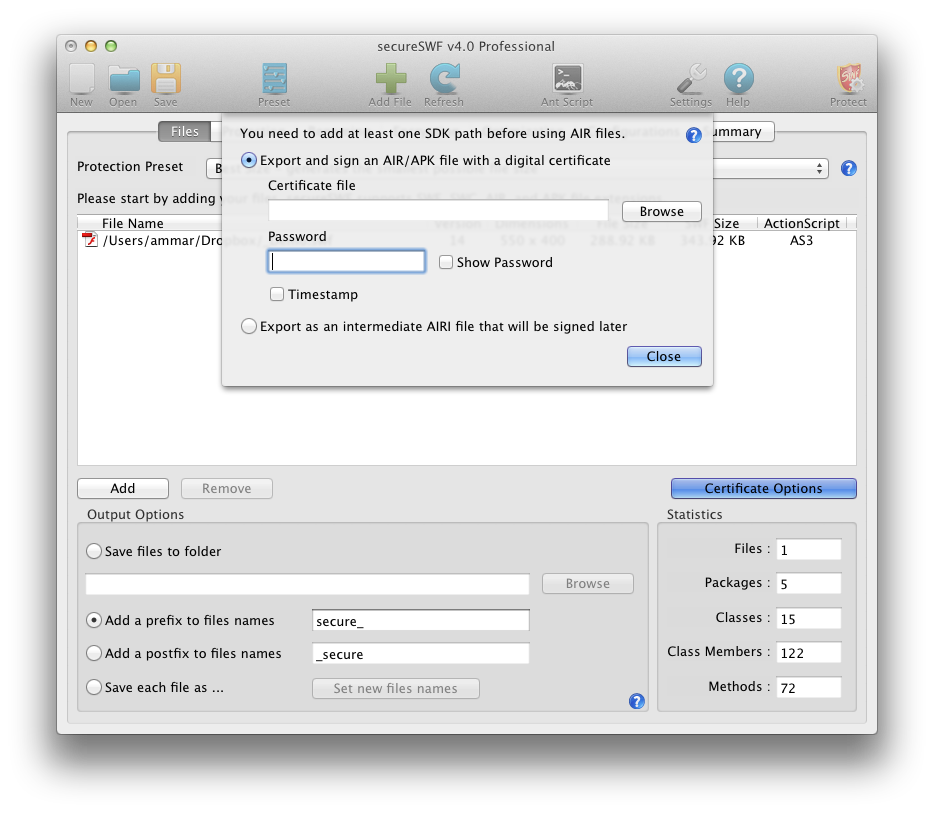Screen dimensions: 934x813
Task: Click the New file toolbar icon
Action: click(x=81, y=82)
